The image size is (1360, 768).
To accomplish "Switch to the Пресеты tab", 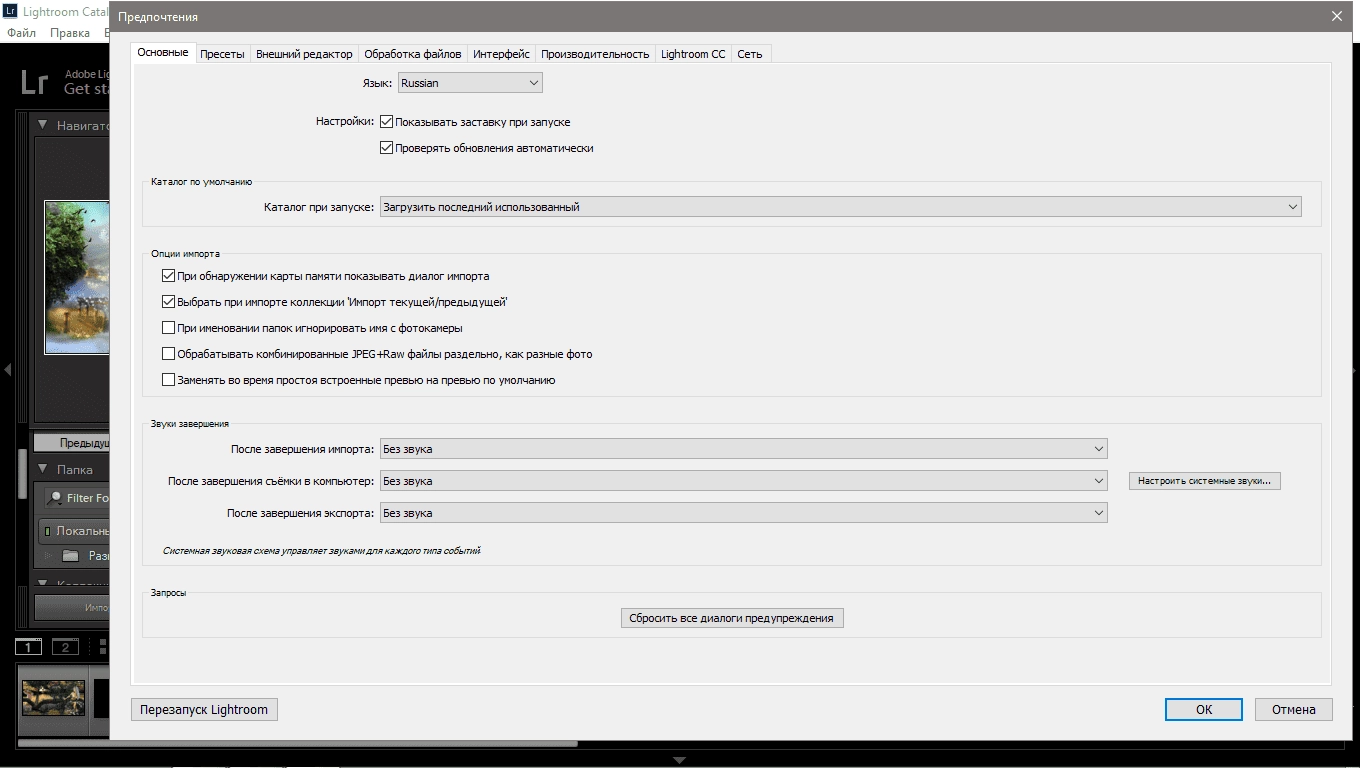I will pyautogui.click(x=222, y=54).
